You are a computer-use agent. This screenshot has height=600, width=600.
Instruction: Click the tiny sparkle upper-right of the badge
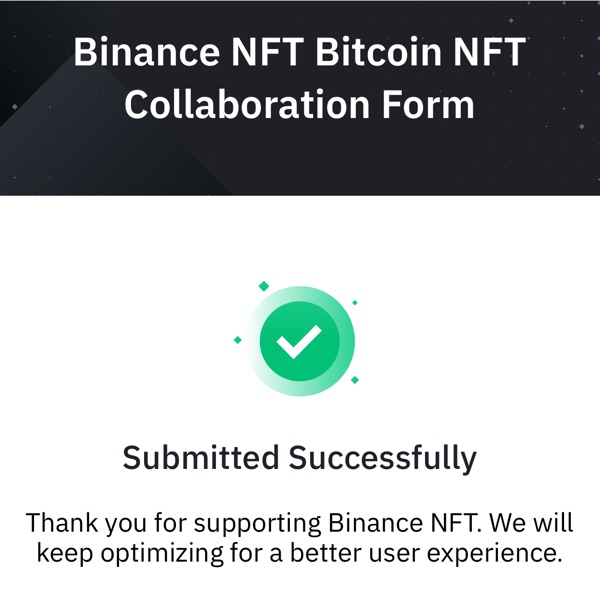pos(355,302)
